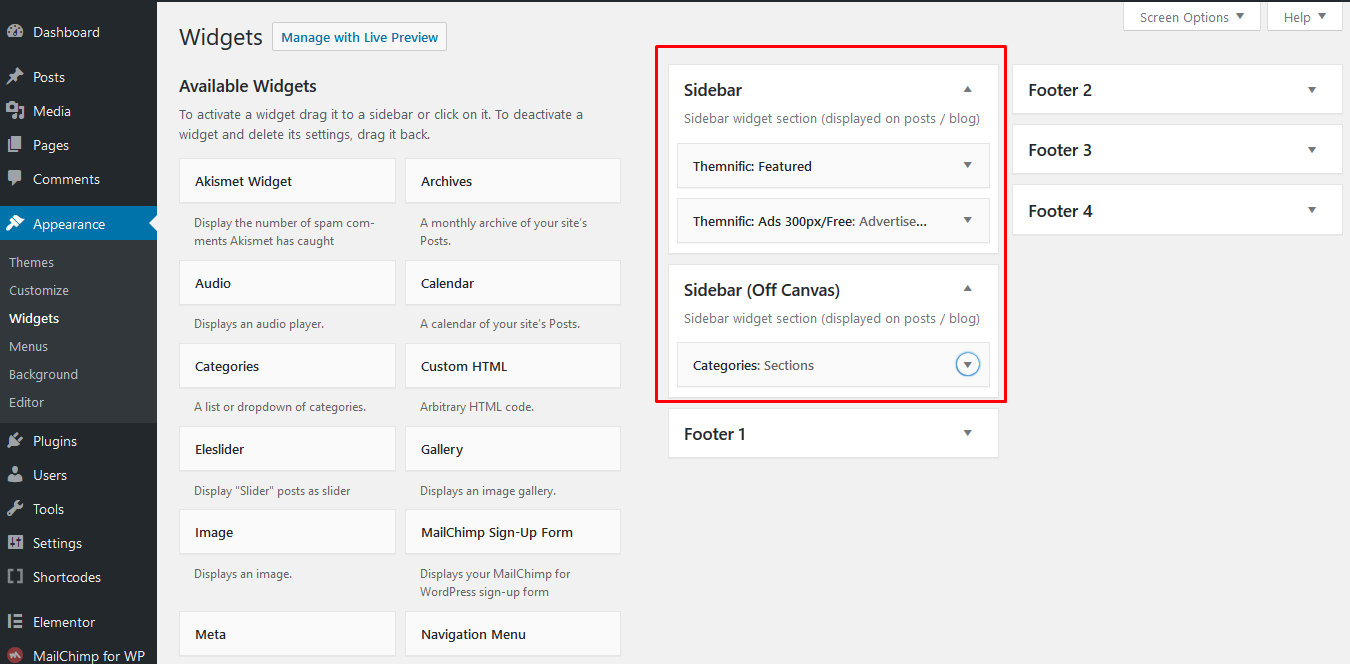Click the Users person icon

pyautogui.click(x=15, y=475)
